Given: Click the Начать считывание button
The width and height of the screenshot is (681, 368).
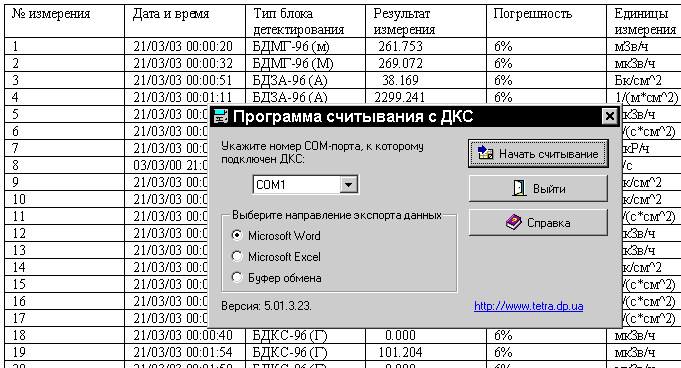Looking at the screenshot, I should click(x=538, y=153).
